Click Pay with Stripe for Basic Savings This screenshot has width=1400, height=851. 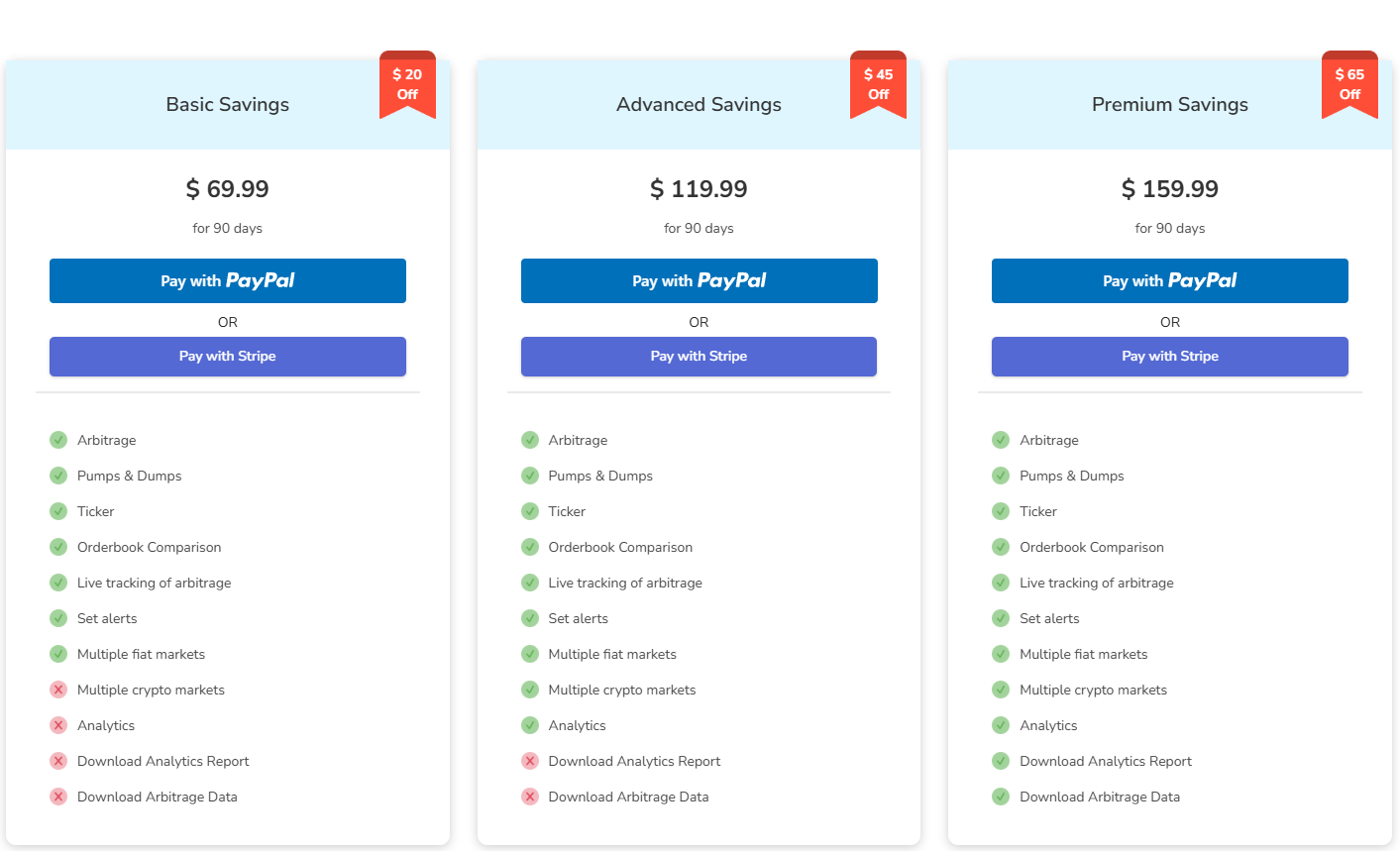coord(227,357)
